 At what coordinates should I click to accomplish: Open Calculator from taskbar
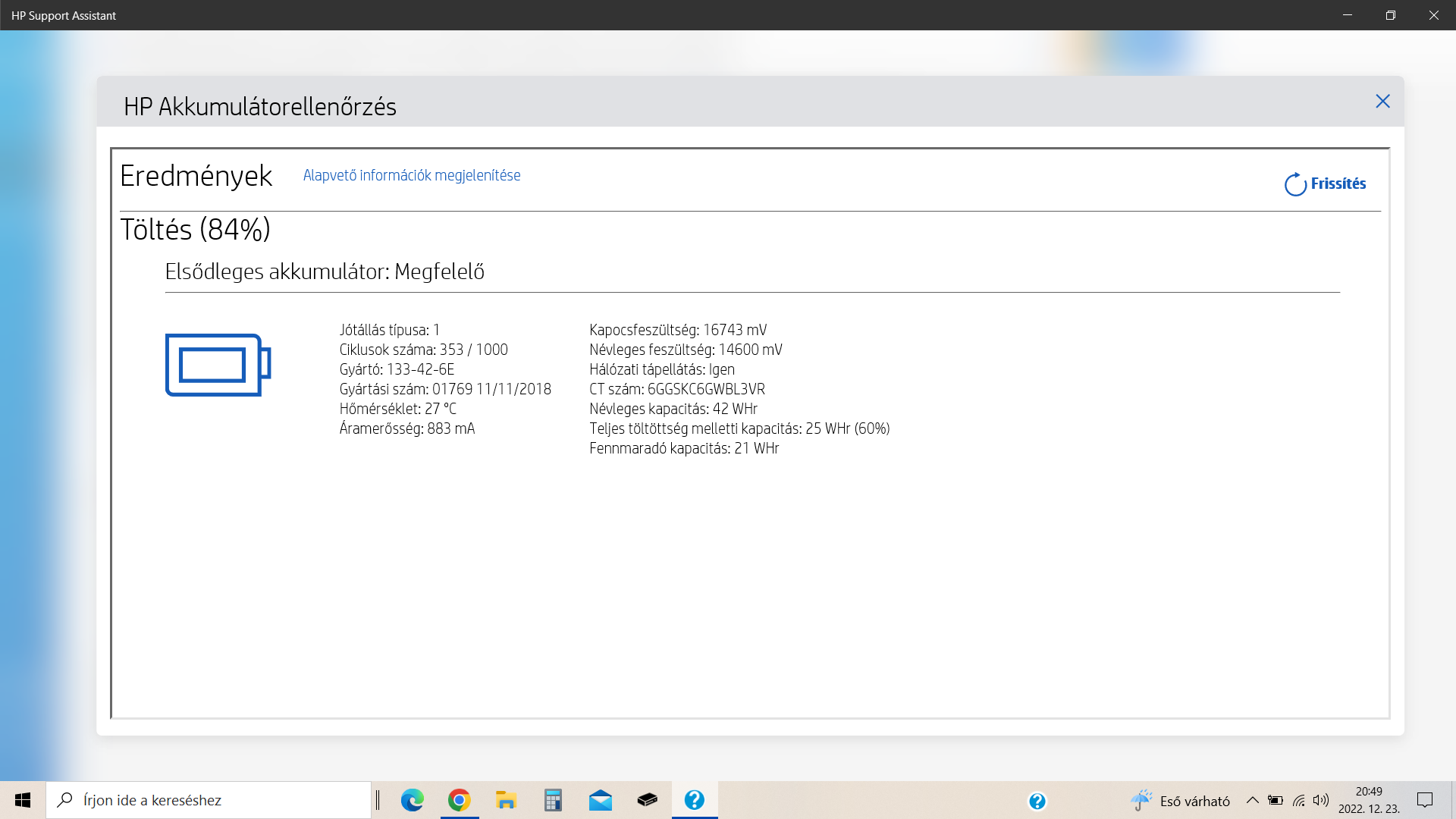pos(554,800)
